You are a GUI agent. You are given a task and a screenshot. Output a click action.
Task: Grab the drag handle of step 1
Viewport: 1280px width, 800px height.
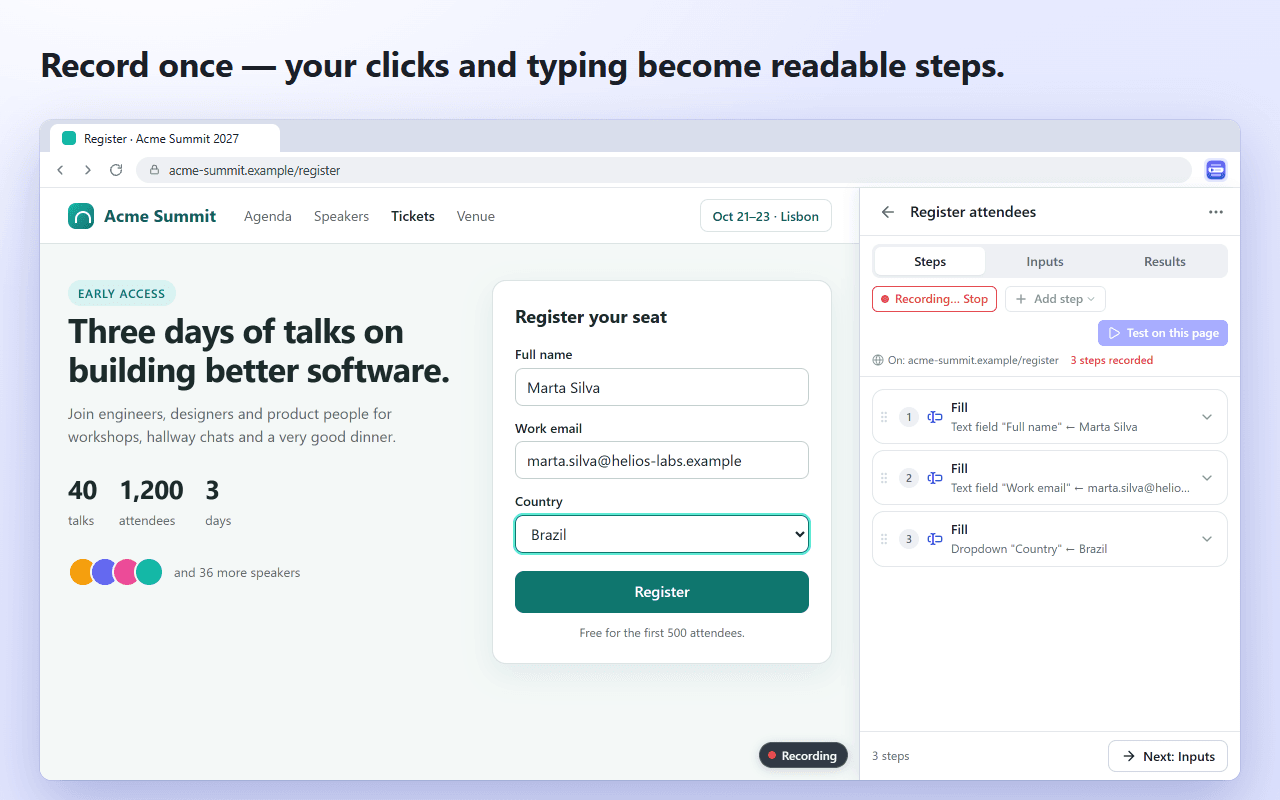tap(884, 417)
